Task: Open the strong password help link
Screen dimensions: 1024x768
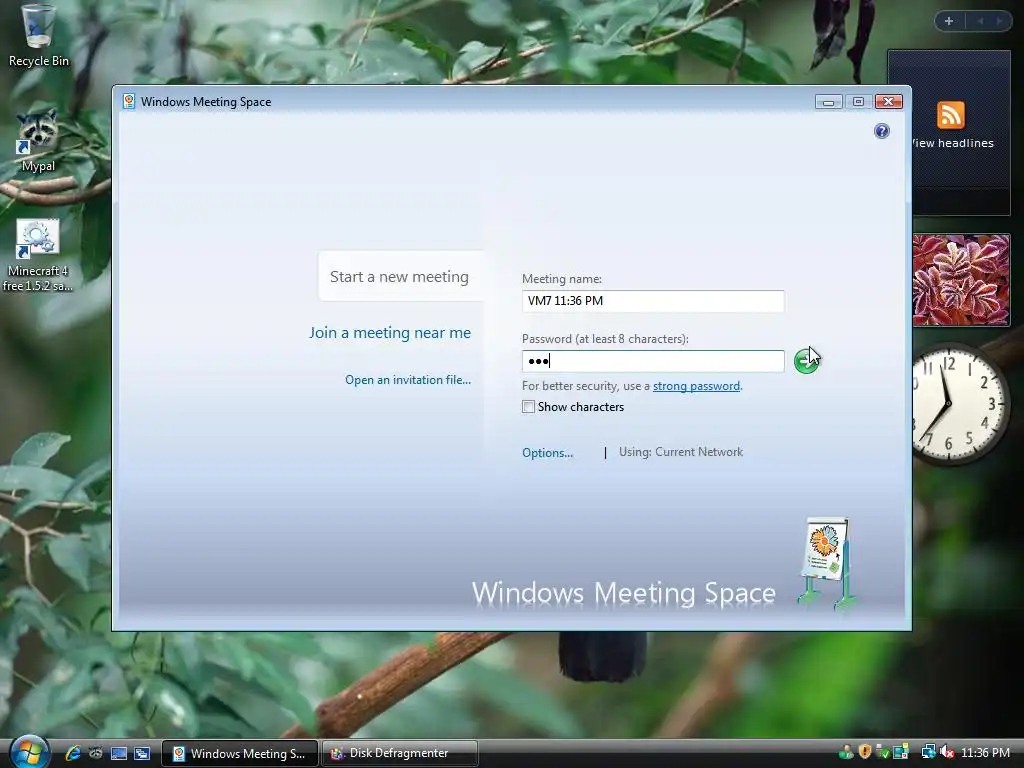Action: coord(696,386)
